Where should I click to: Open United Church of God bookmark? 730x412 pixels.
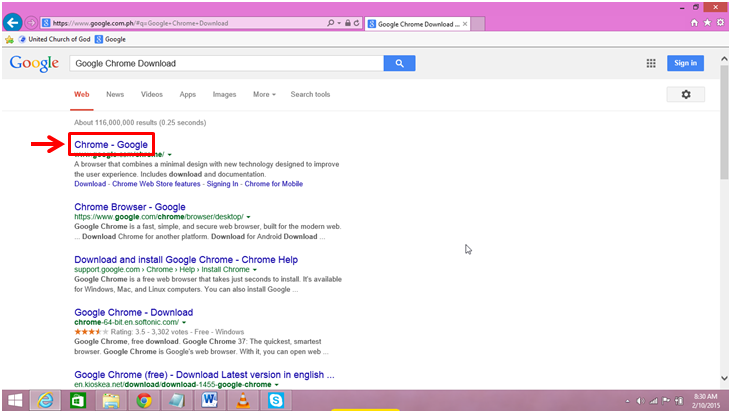pos(54,39)
